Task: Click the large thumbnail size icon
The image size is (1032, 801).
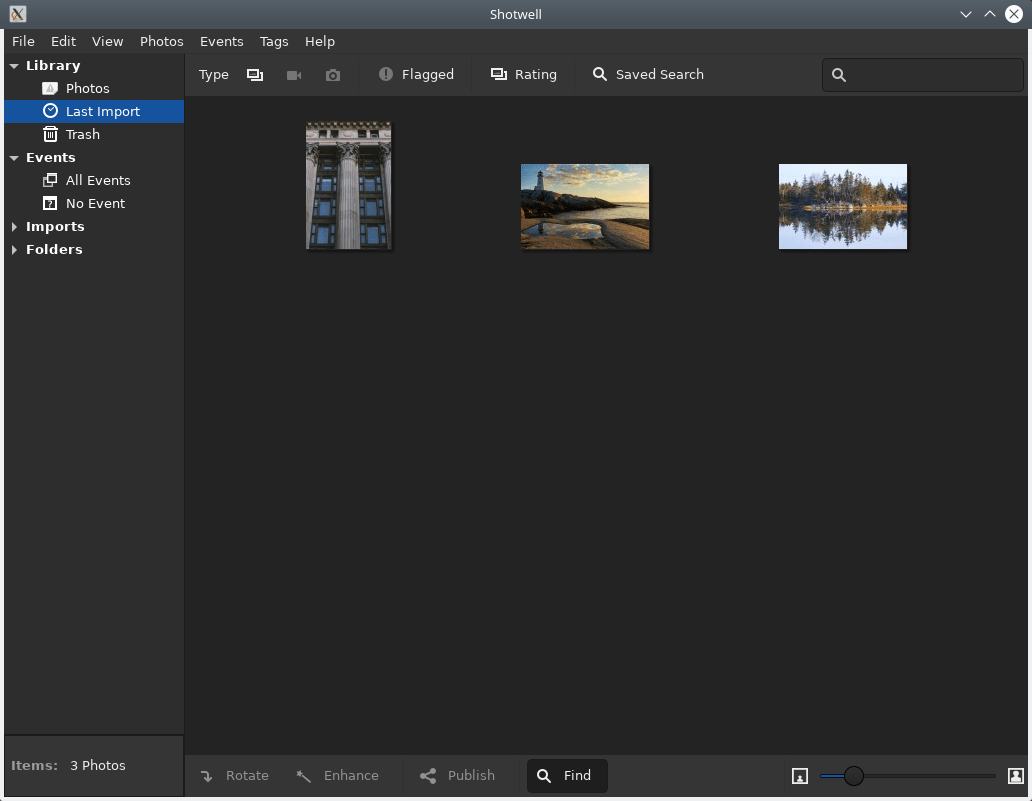Action: tap(1016, 776)
